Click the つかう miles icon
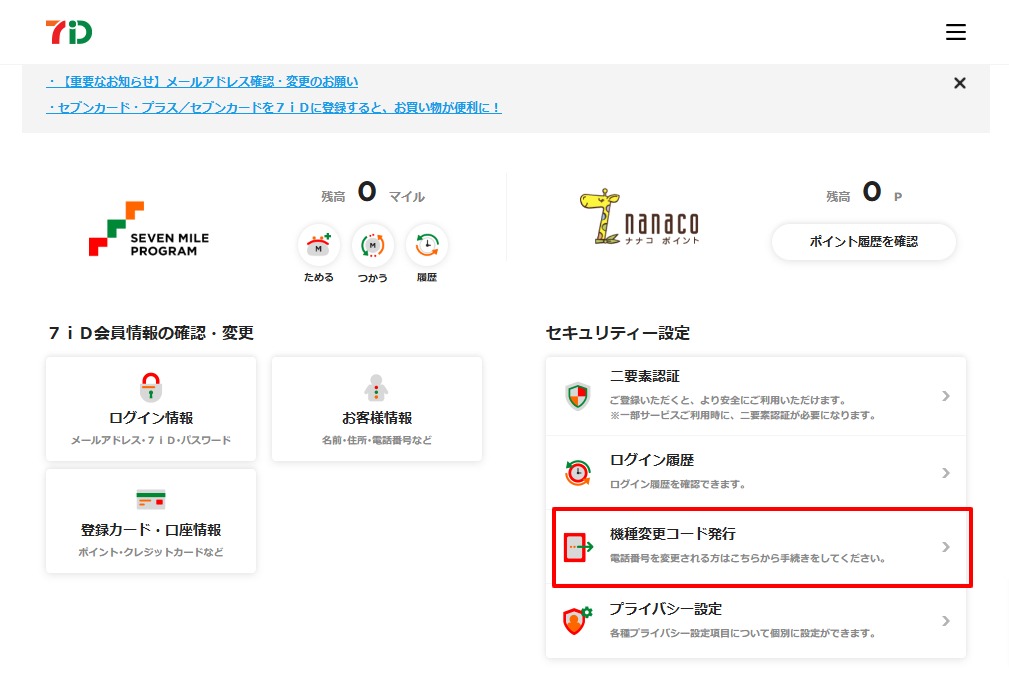Screen dimensions: 1009x684 pyautogui.click(x=373, y=245)
